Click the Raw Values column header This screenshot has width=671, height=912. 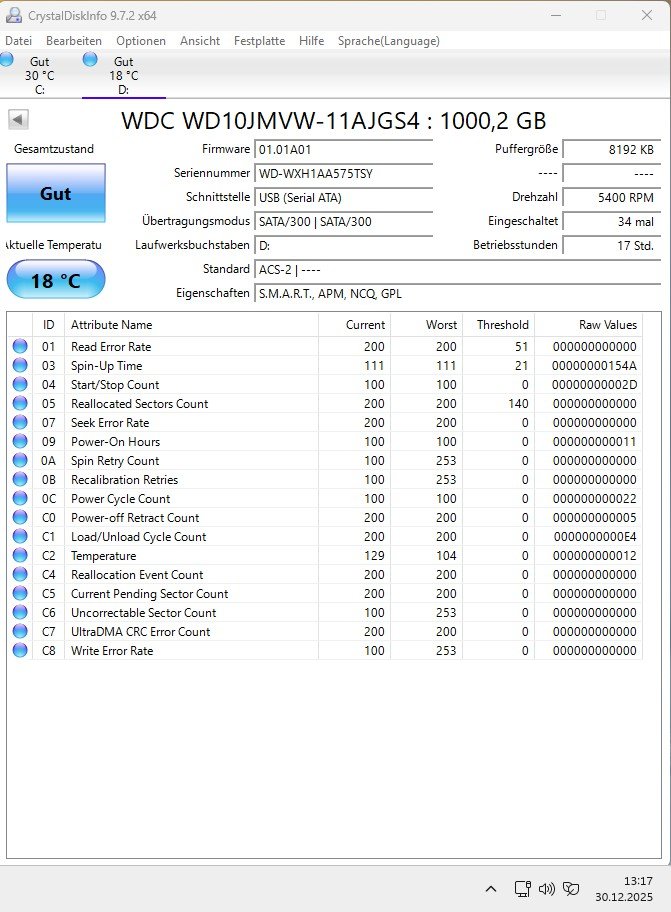coord(588,325)
